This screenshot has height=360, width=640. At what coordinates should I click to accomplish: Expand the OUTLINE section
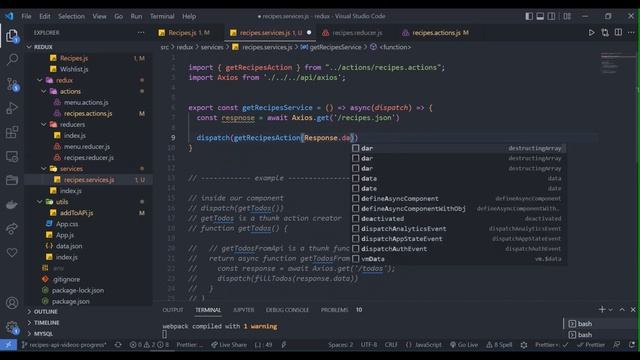coord(45,311)
